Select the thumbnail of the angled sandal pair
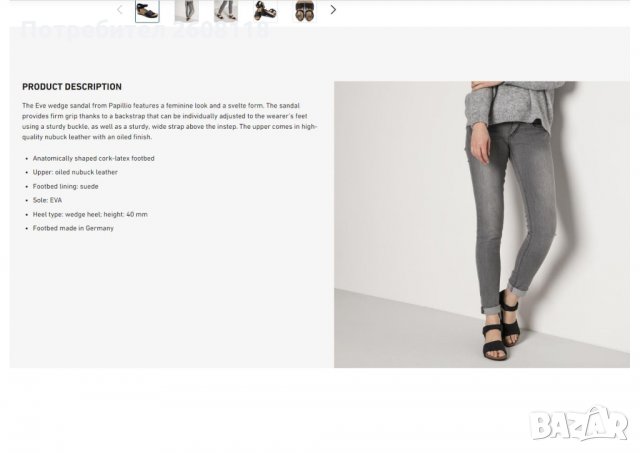This screenshot has width=640, height=453. pyautogui.click(x=265, y=11)
